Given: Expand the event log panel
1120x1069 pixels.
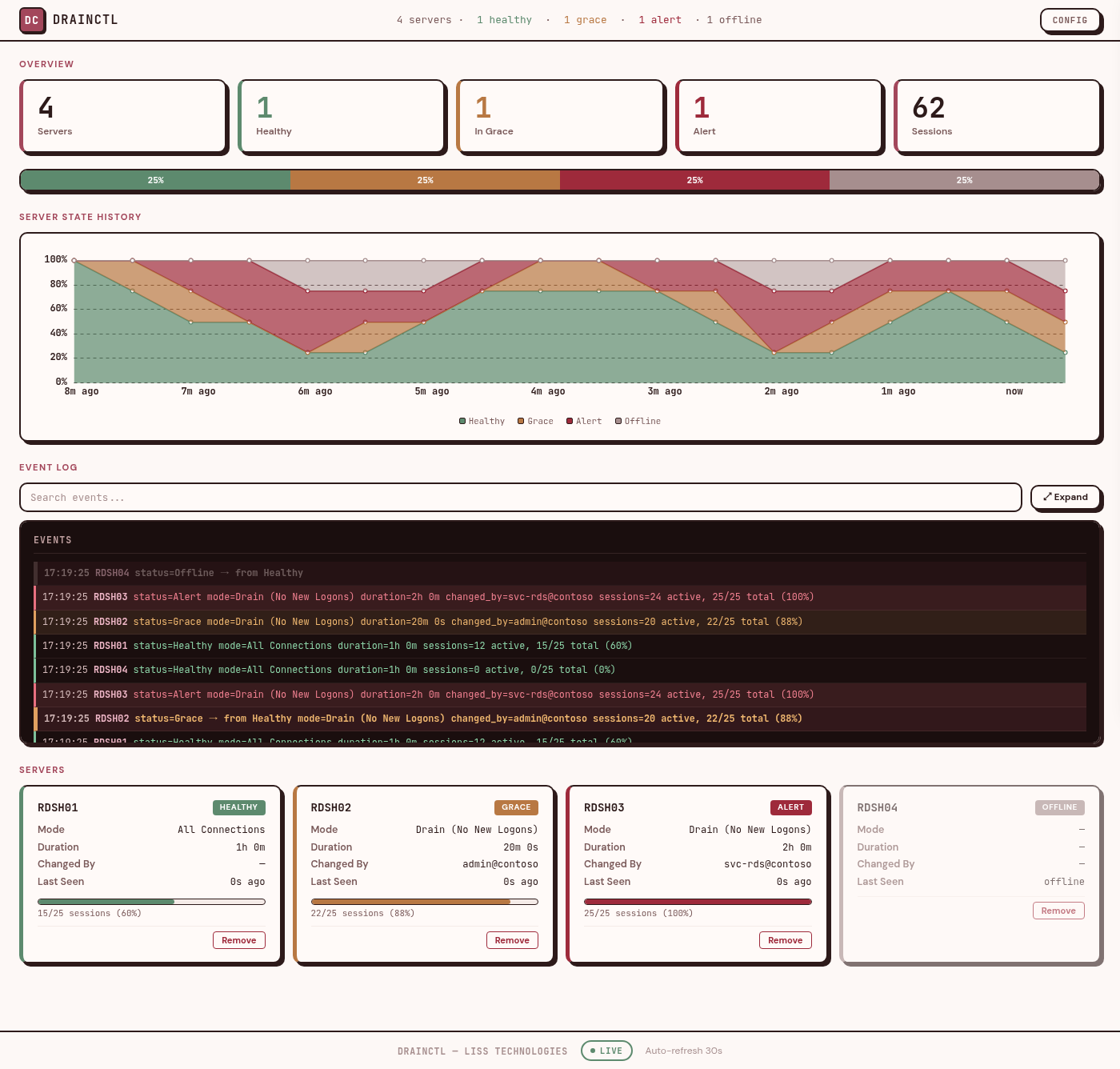Looking at the screenshot, I should [x=1066, y=497].
